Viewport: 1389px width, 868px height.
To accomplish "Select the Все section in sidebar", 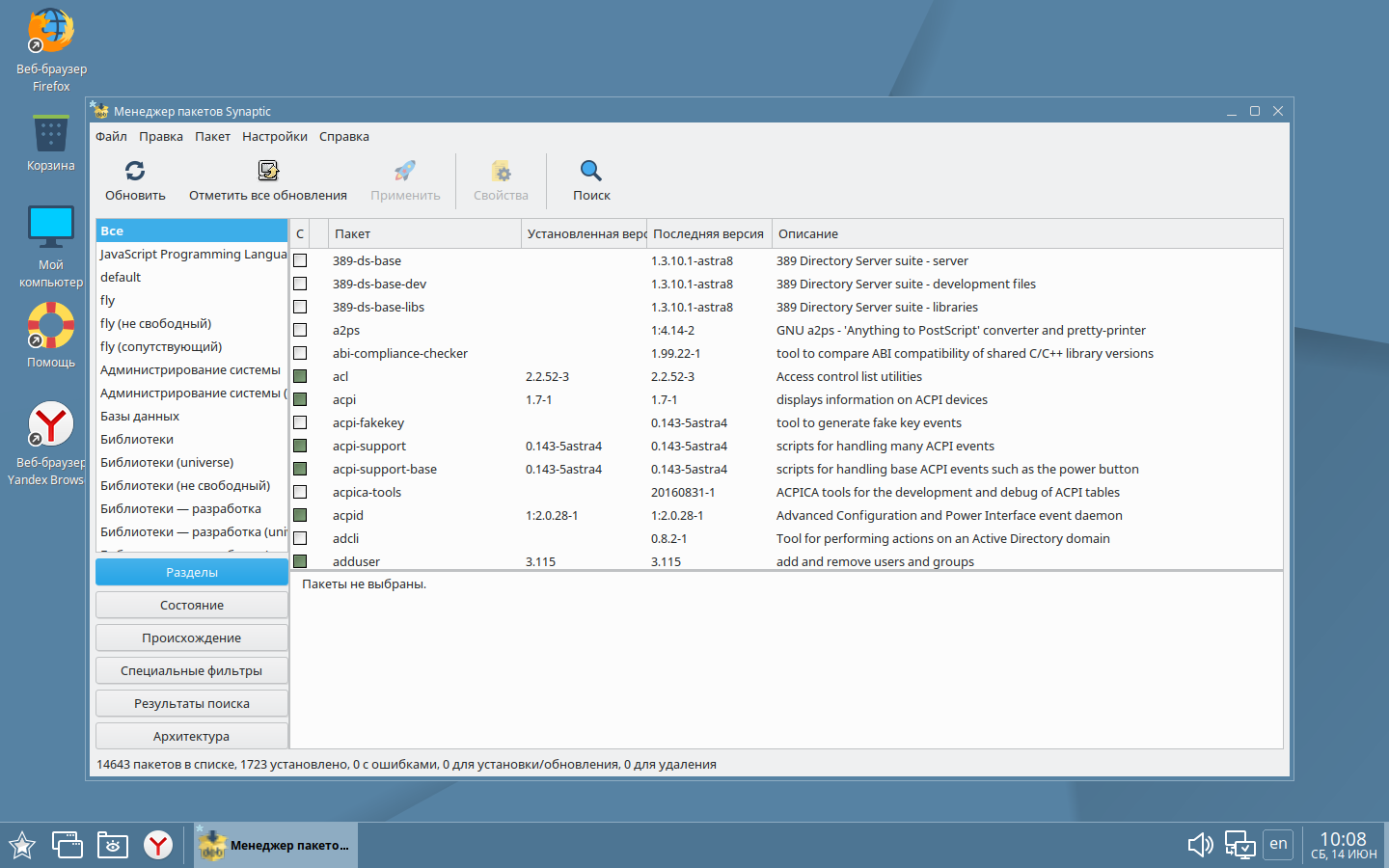I will (192, 231).
